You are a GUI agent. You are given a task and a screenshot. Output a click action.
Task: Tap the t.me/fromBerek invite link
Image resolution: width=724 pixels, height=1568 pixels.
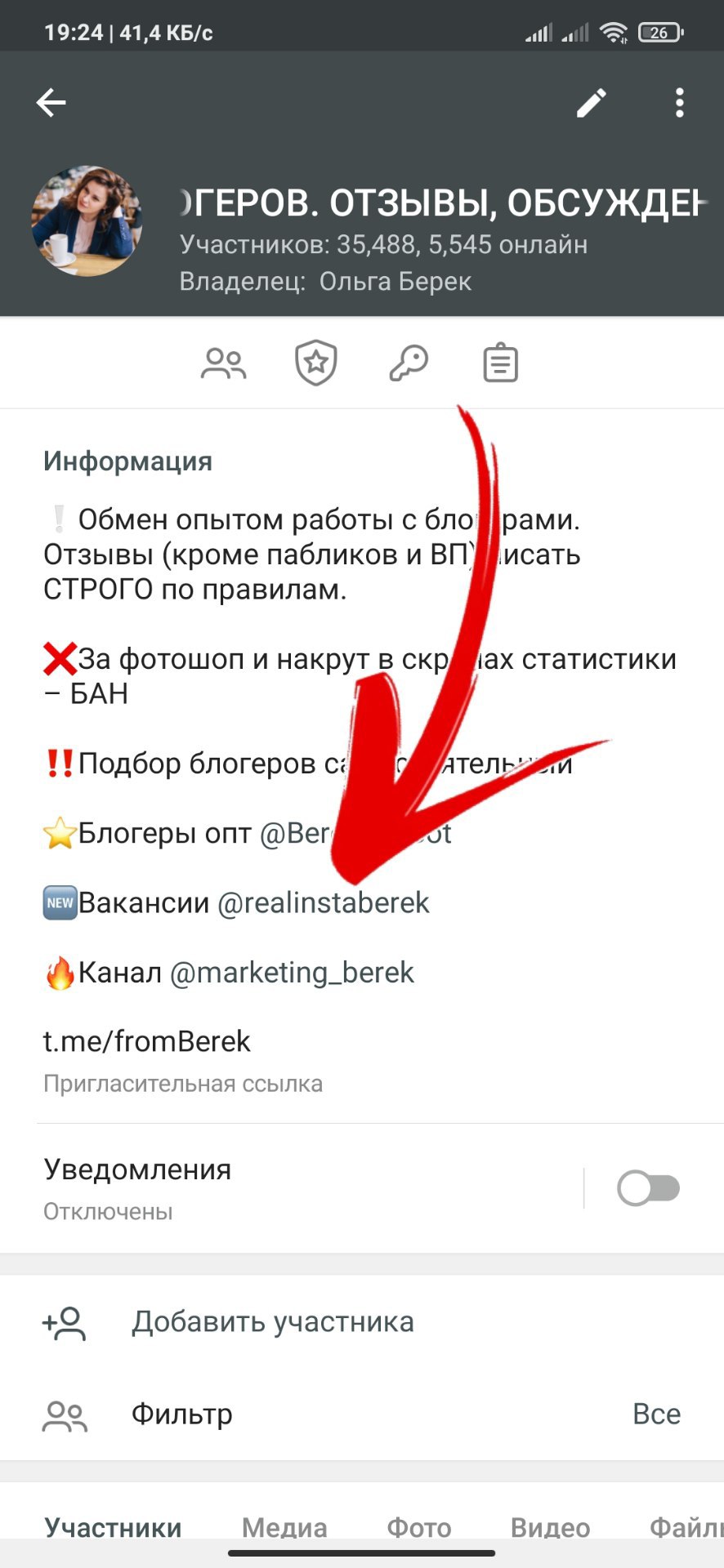[147, 1041]
